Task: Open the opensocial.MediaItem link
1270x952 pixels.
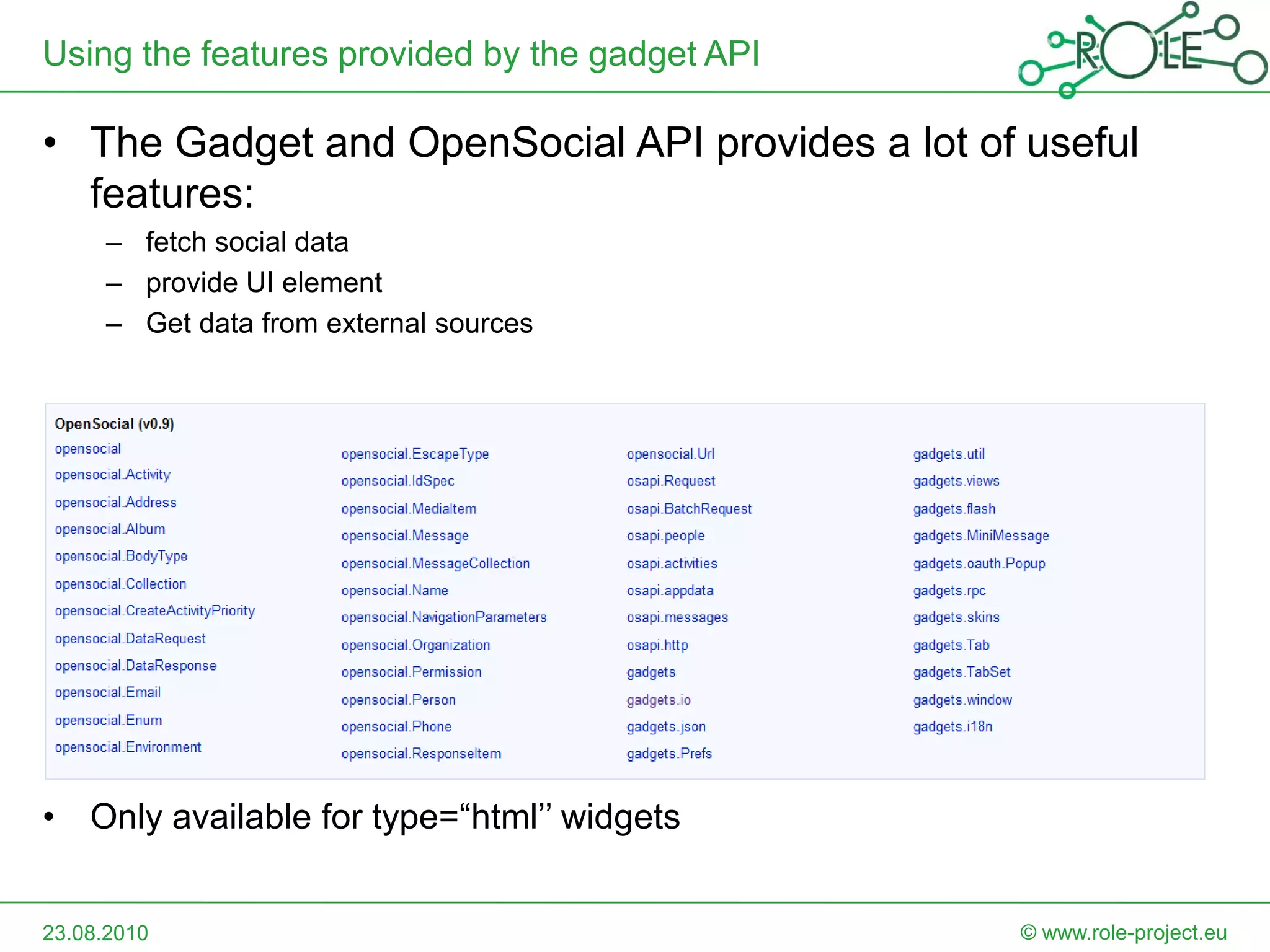Action: click(x=409, y=509)
